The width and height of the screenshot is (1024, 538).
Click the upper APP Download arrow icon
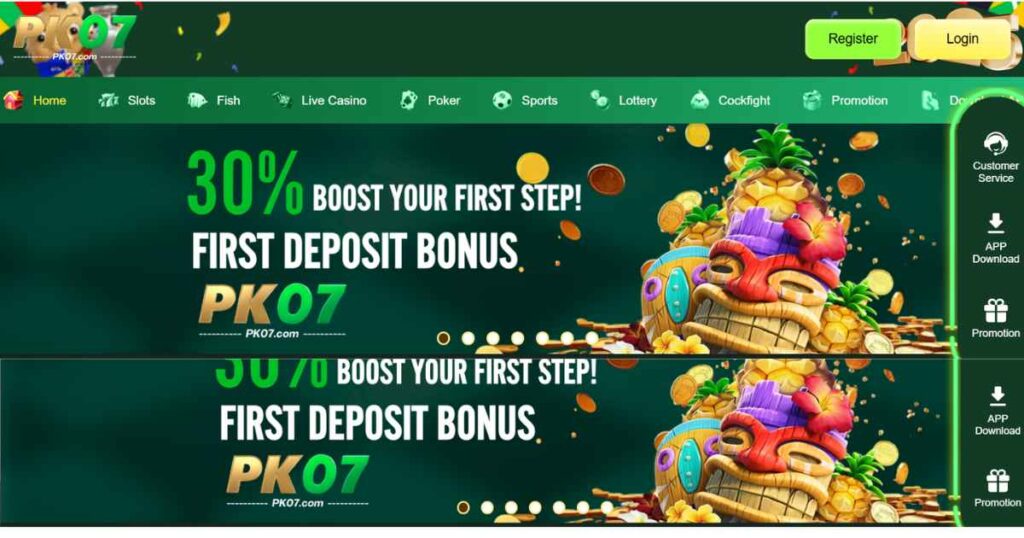(995, 223)
